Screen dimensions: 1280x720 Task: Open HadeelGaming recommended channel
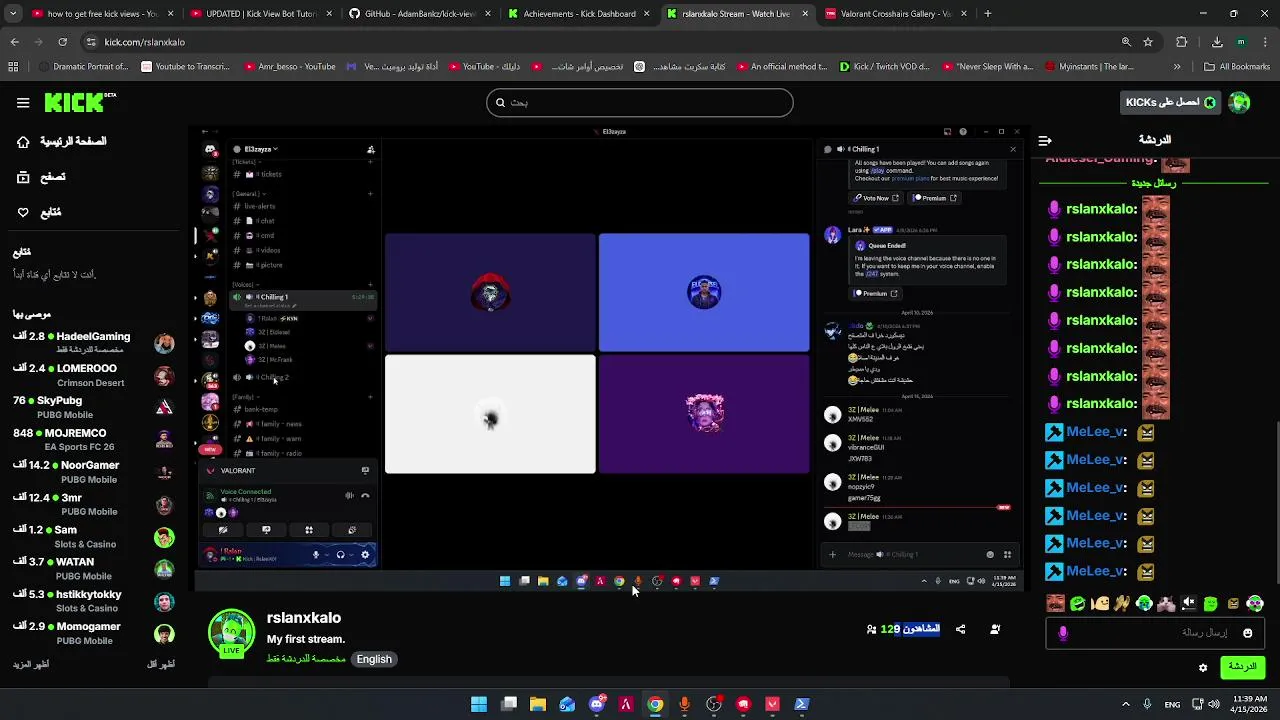click(x=93, y=343)
